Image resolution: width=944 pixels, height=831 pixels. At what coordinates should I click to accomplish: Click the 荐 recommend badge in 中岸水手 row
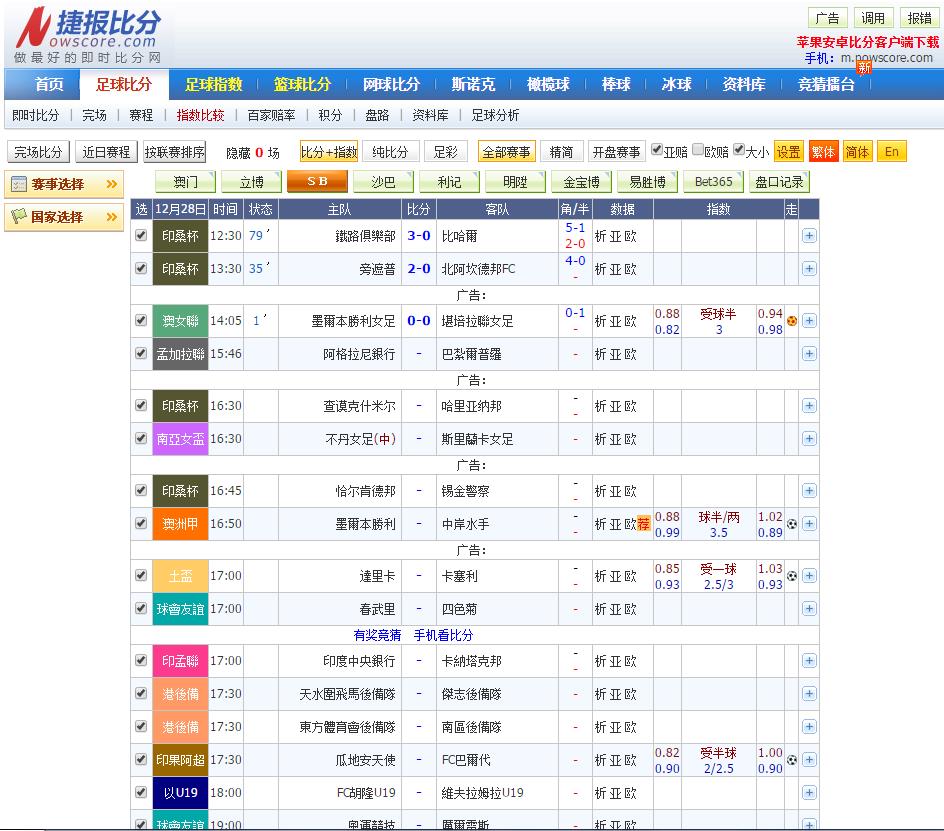pos(644,523)
